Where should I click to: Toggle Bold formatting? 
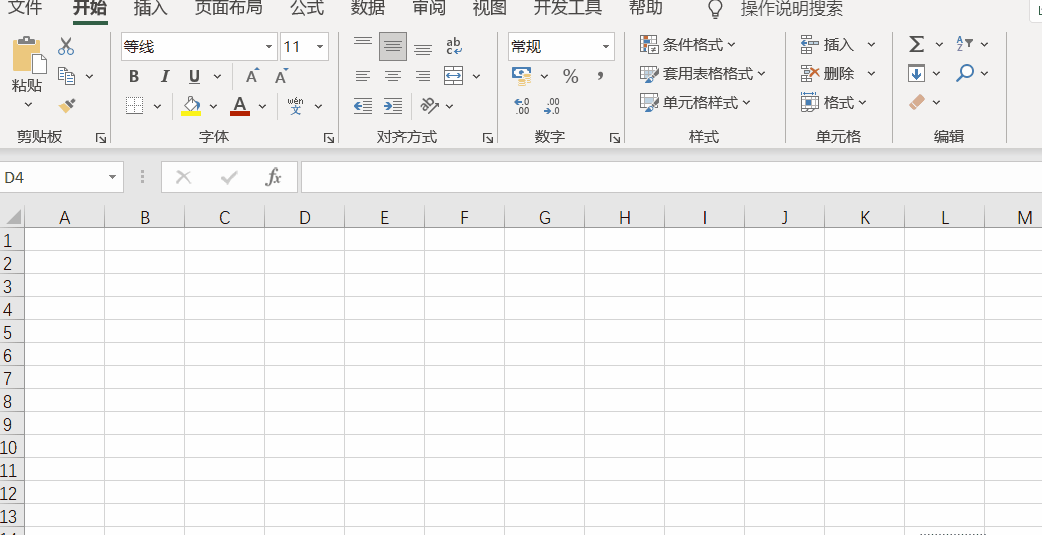pos(134,76)
